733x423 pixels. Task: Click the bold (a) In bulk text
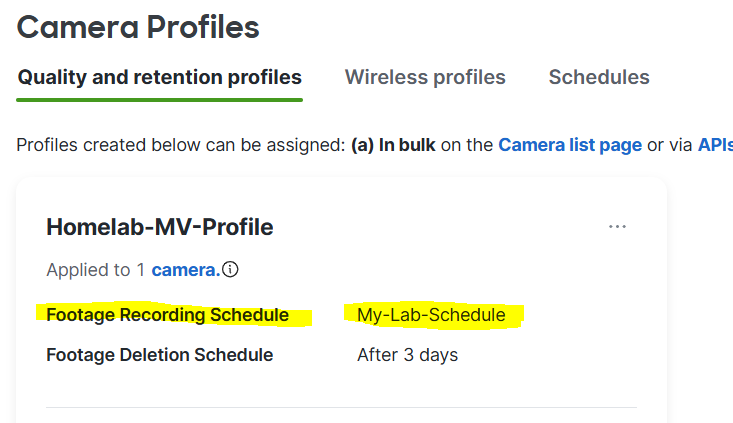(x=393, y=145)
